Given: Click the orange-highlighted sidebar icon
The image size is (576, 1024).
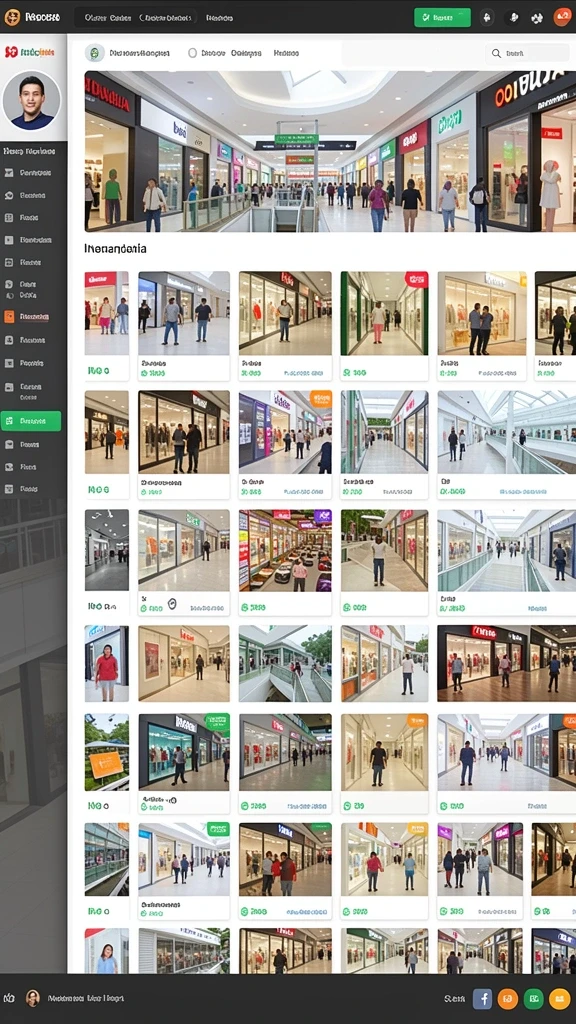Looking at the screenshot, I should point(9,317).
